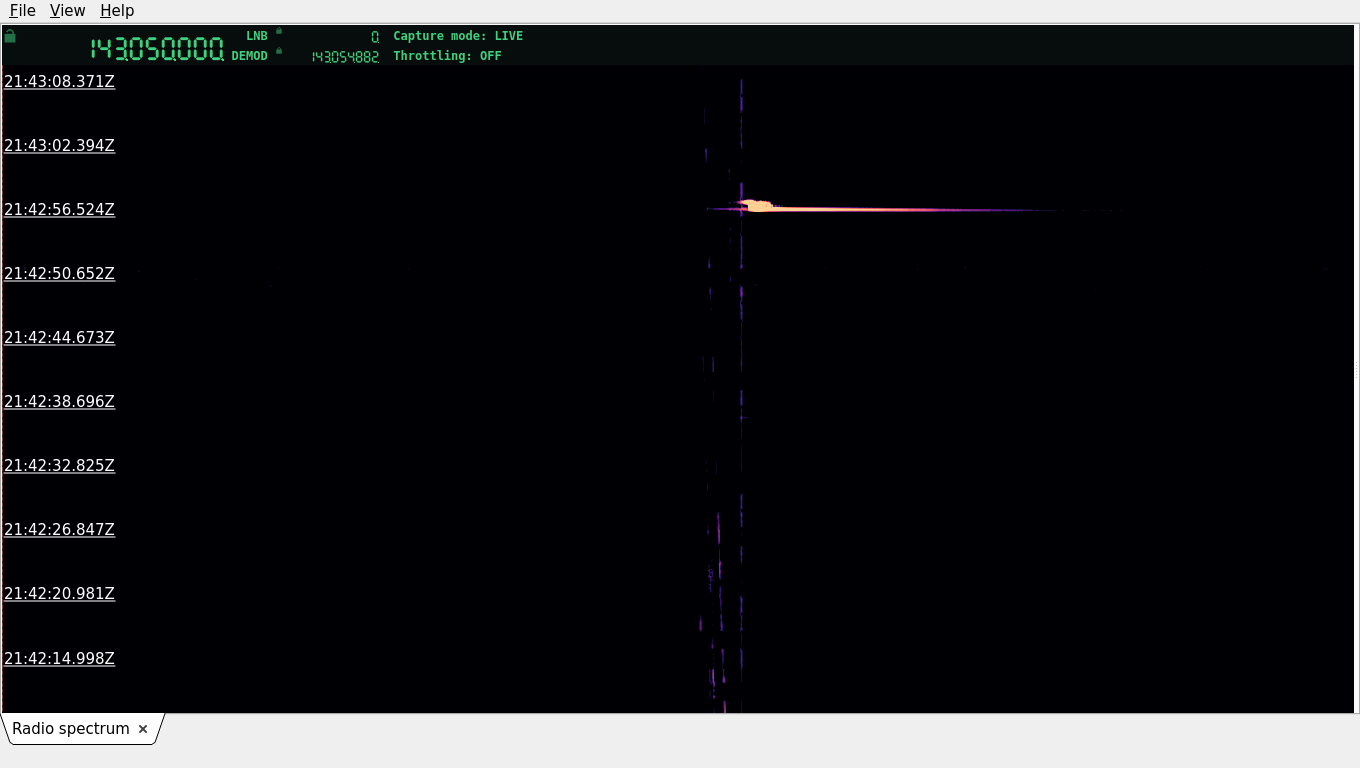Screen dimensions: 1360x768
Task: Click timestamp 21:43:08.371Z on waterfall
Action: (59, 81)
